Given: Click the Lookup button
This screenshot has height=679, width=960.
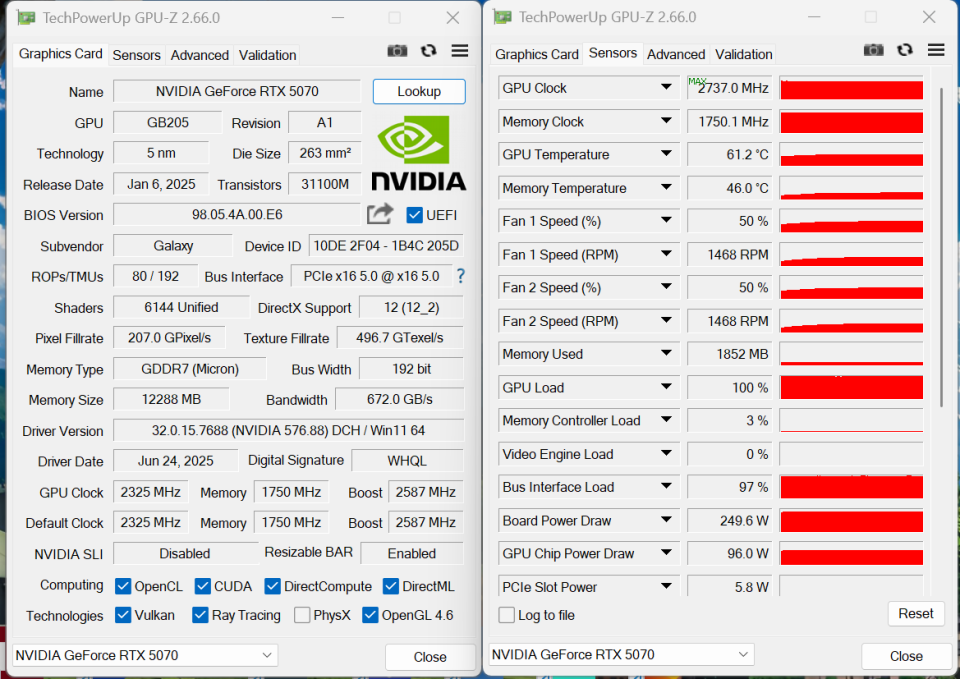Looking at the screenshot, I should coord(419,91).
